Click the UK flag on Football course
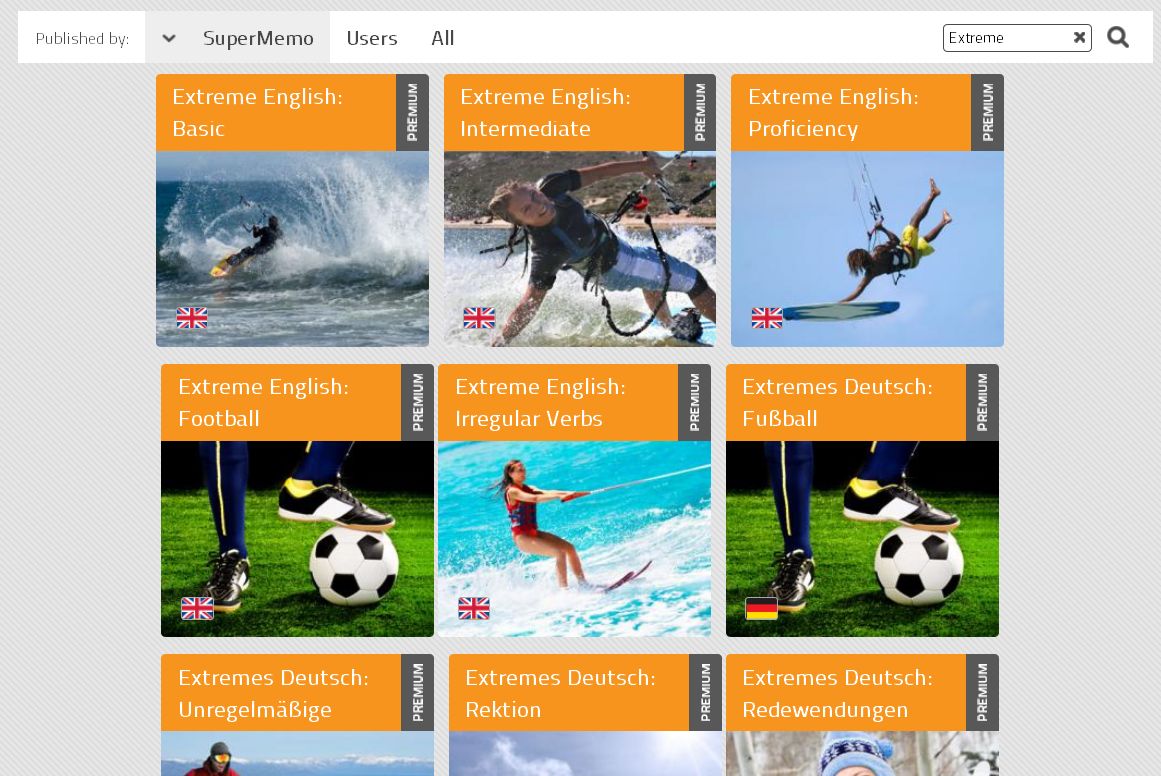The height and width of the screenshot is (776, 1161). [x=198, y=608]
